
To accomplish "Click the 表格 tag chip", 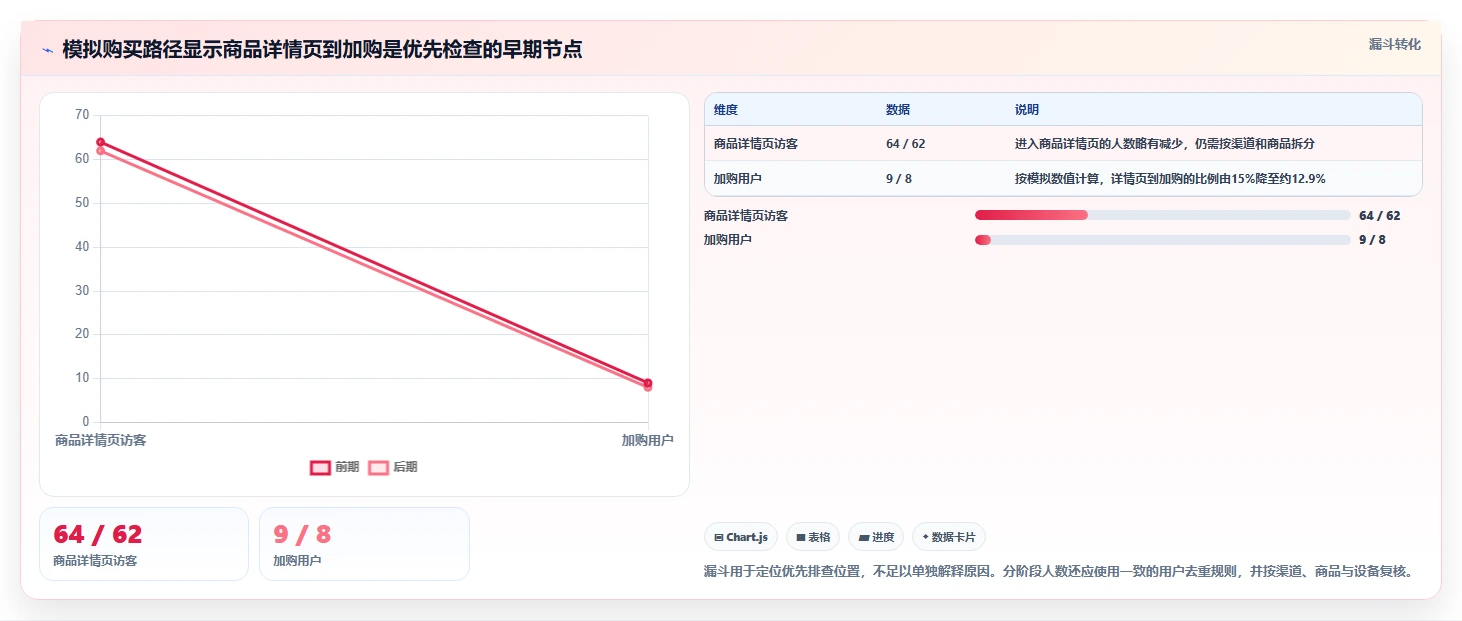I will pos(813,537).
